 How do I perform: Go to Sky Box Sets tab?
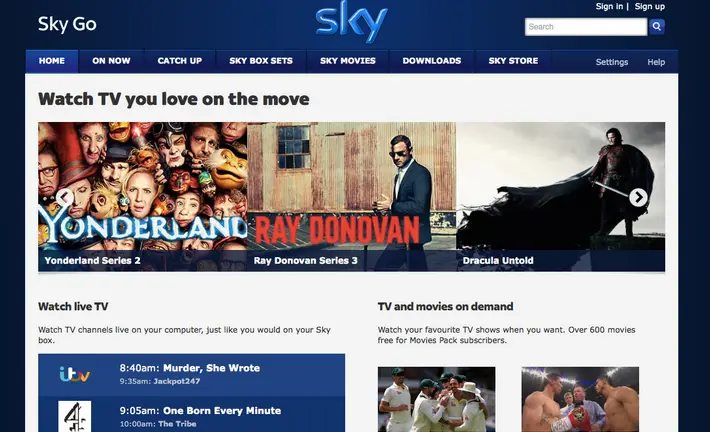[x=260, y=61]
